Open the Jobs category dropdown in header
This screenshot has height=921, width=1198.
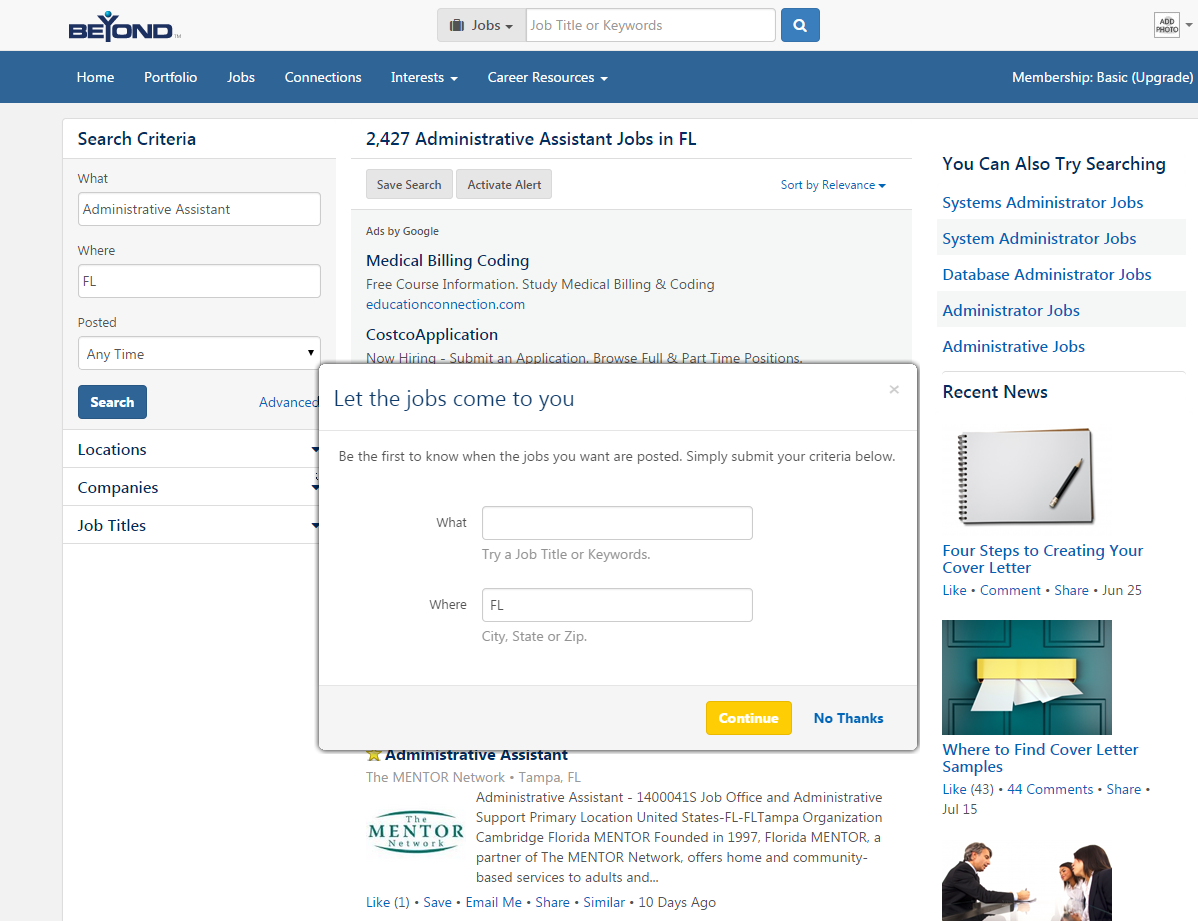pos(481,25)
